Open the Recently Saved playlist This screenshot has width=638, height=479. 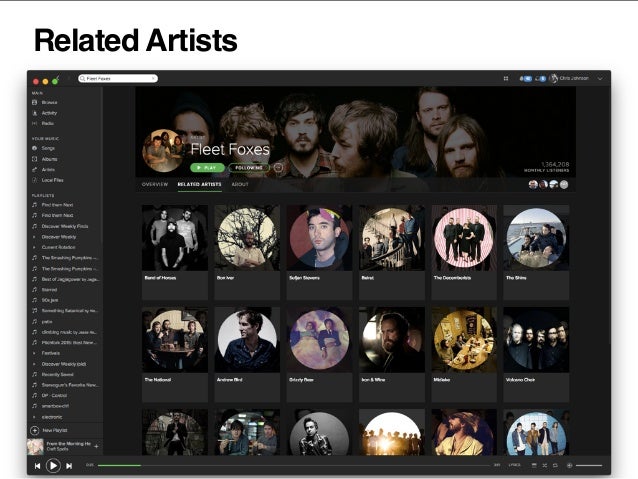57,374
